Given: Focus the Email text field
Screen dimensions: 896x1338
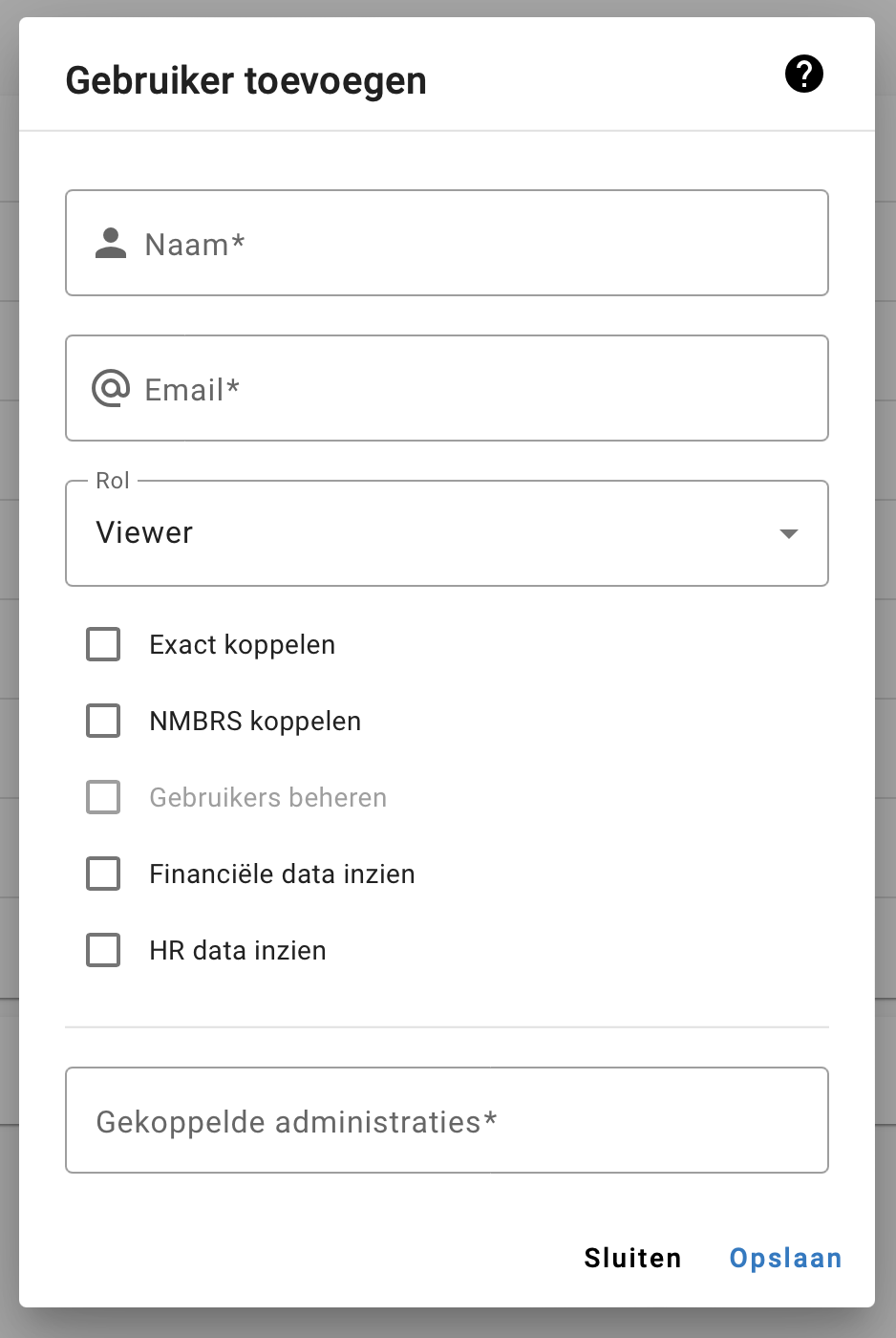Looking at the screenshot, I should click(x=478, y=389).
